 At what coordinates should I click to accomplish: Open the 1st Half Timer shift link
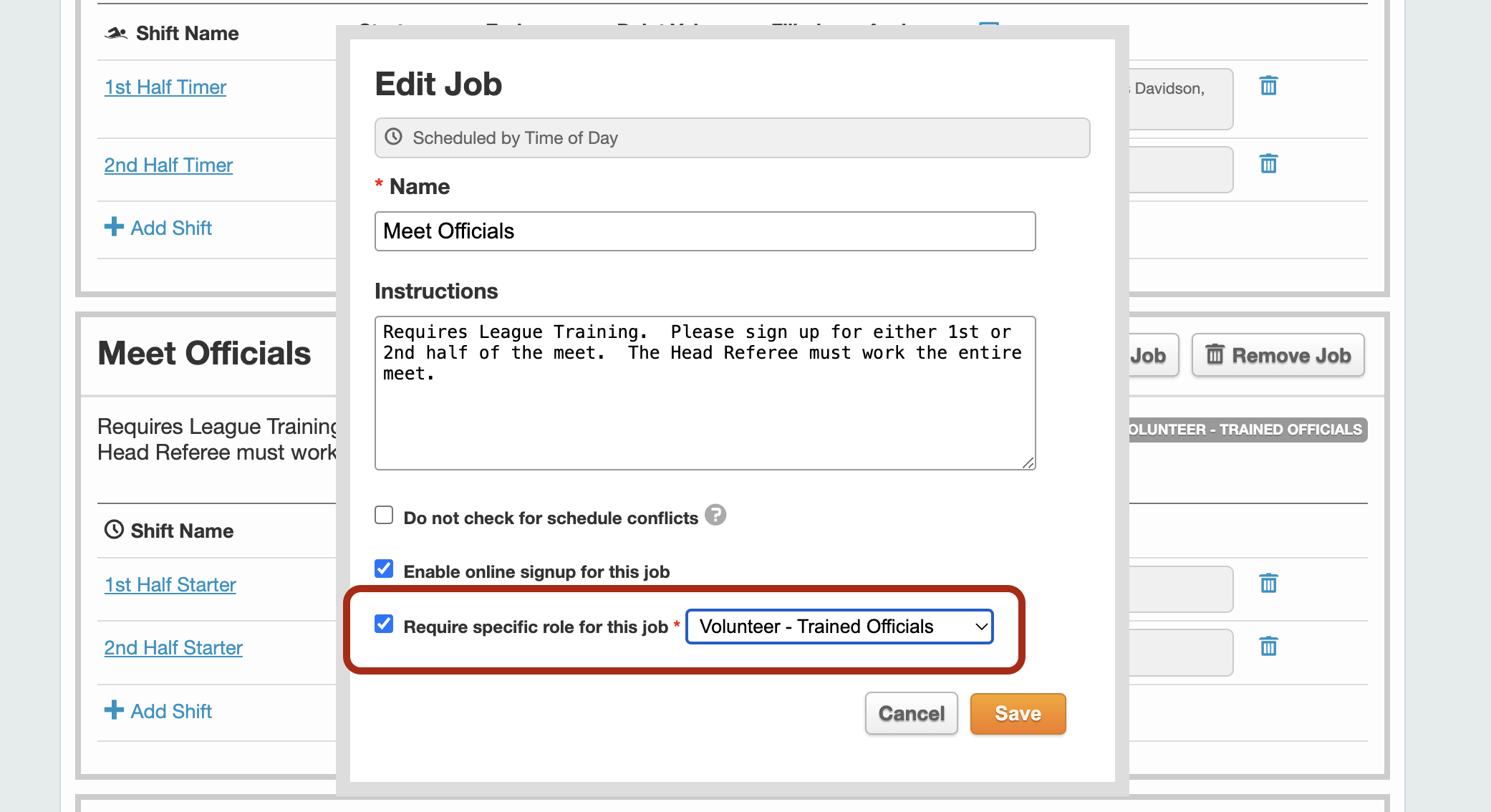point(165,87)
